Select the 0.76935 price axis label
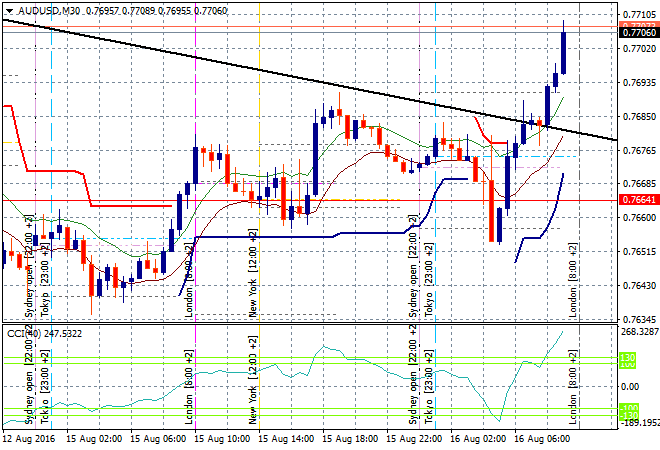 (639, 83)
